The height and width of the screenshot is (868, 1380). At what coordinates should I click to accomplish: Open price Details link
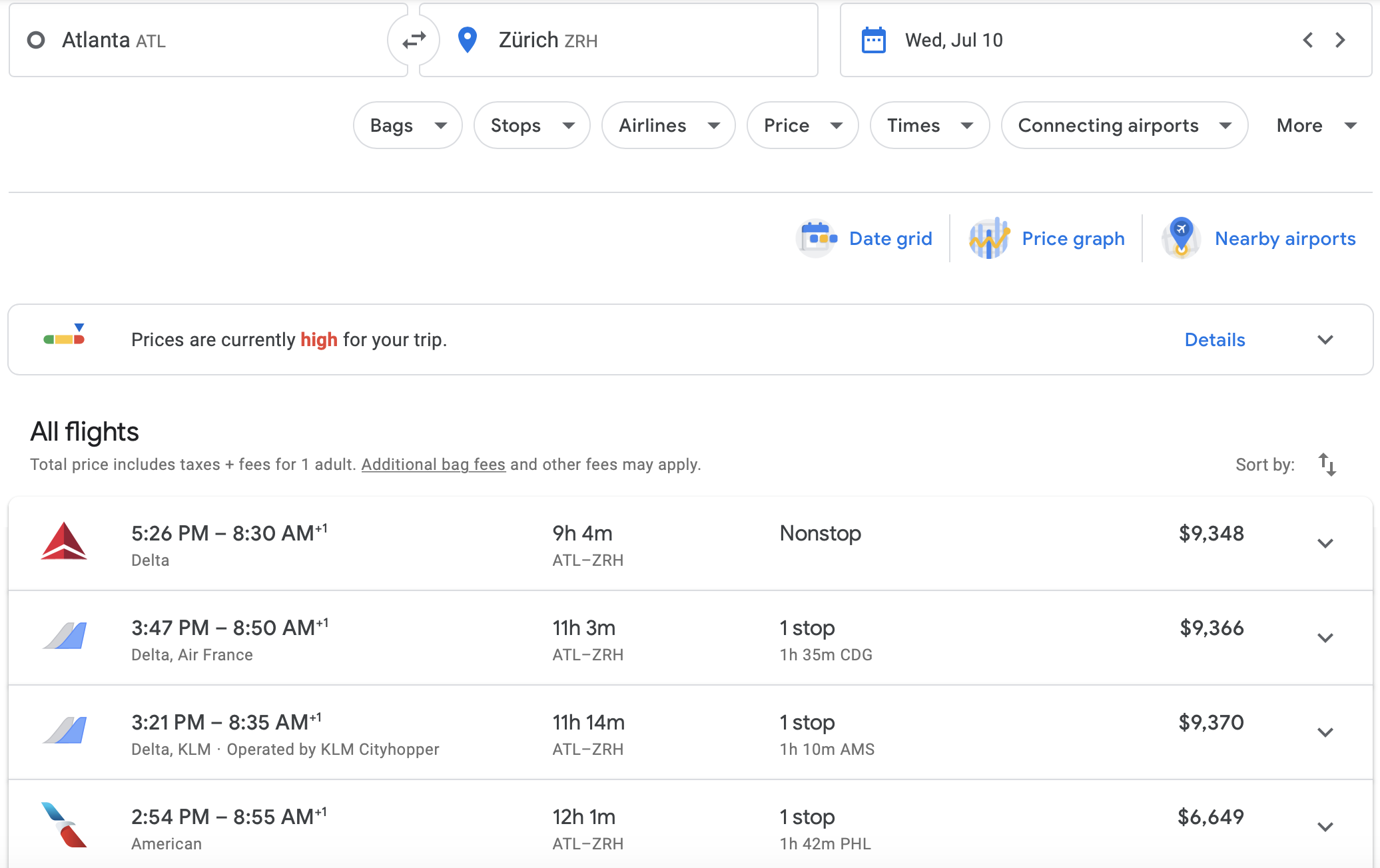[1214, 339]
